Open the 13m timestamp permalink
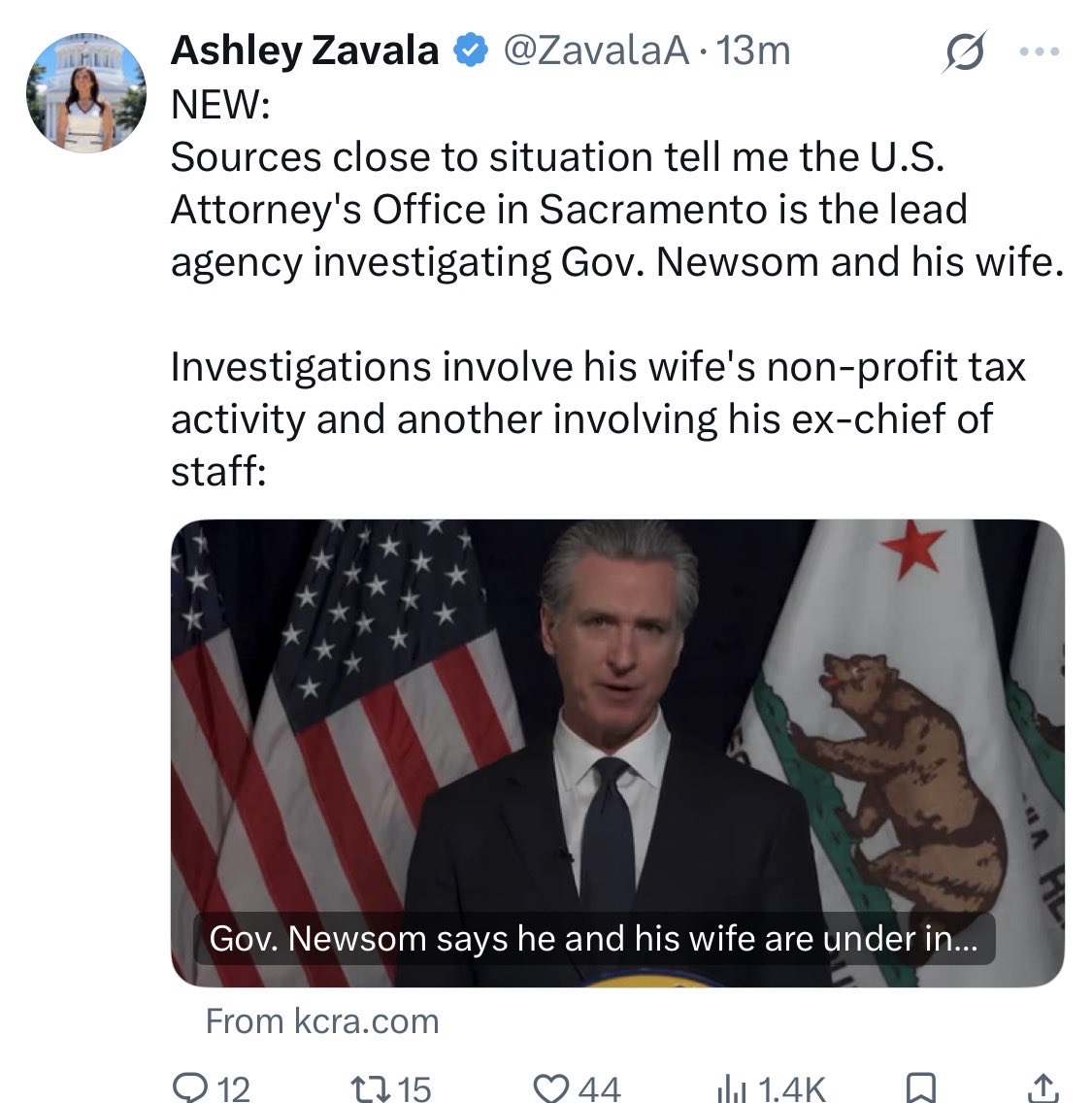 click(753, 50)
